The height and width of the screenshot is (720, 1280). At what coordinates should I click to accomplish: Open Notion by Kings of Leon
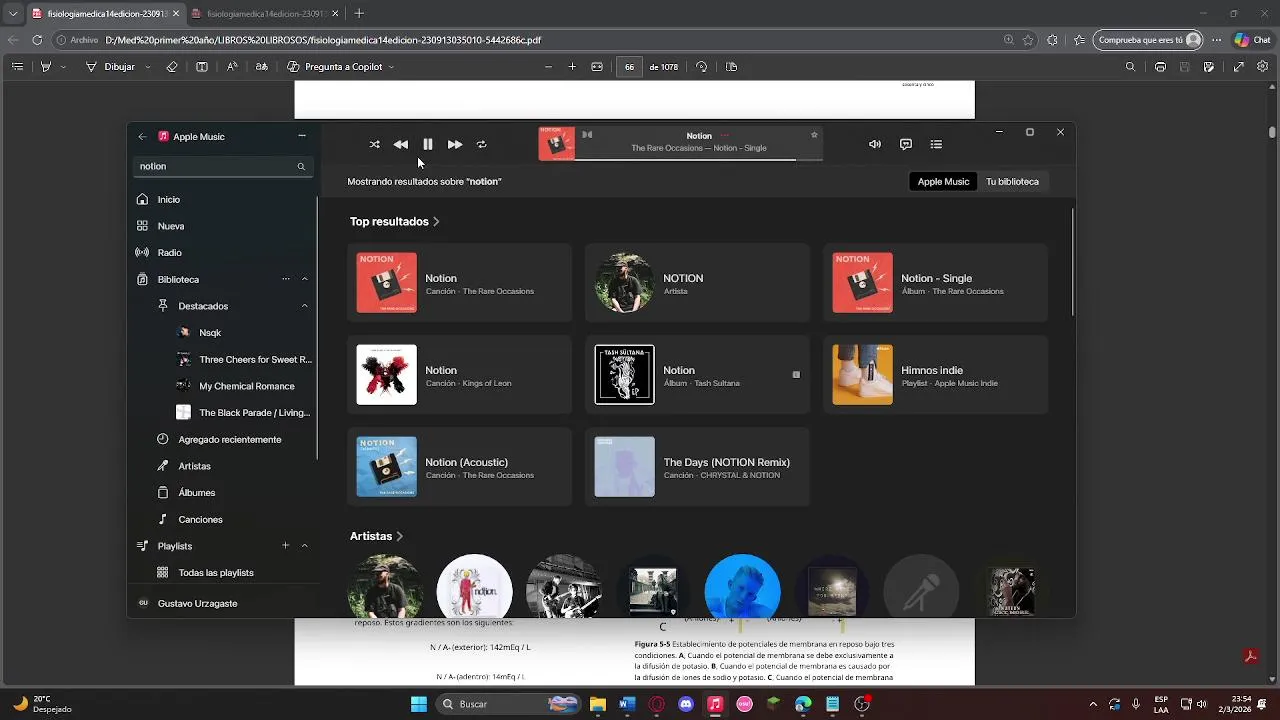pos(459,375)
